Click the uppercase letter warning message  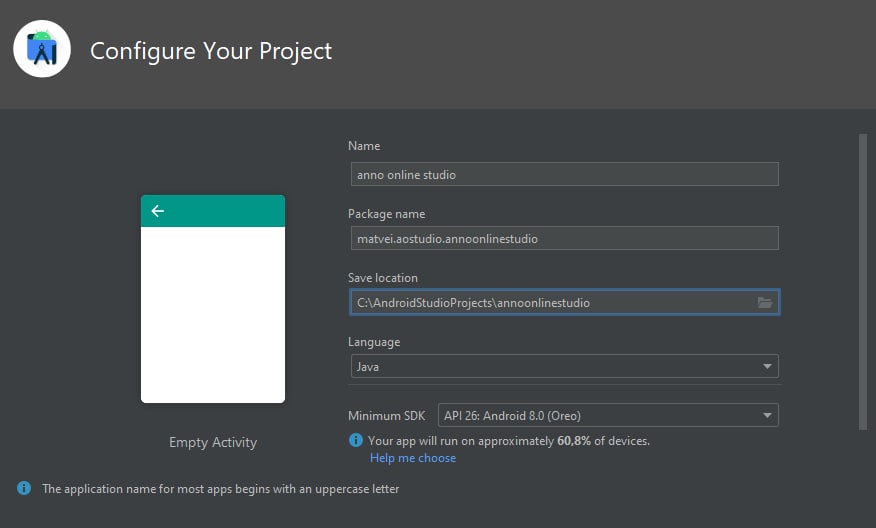(x=221, y=489)
